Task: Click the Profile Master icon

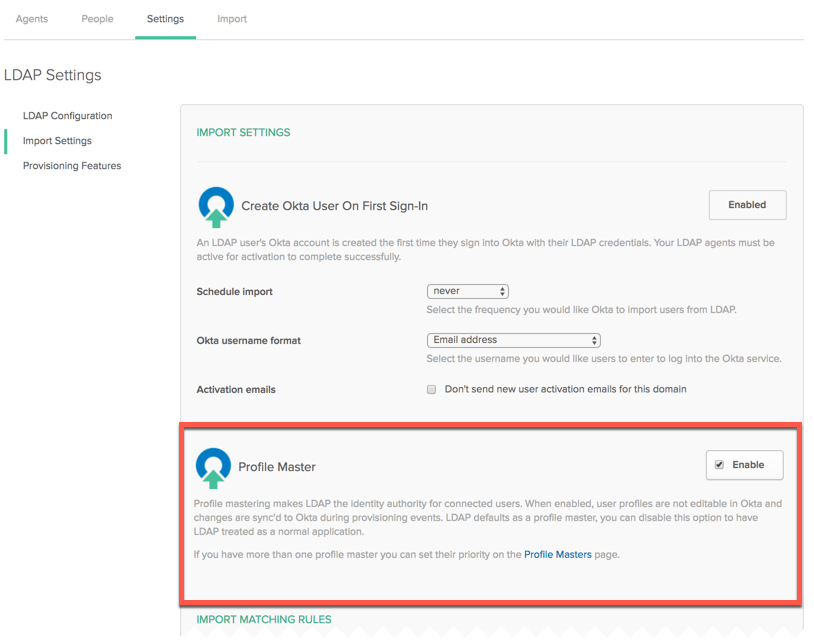Action: pos(213,468)
